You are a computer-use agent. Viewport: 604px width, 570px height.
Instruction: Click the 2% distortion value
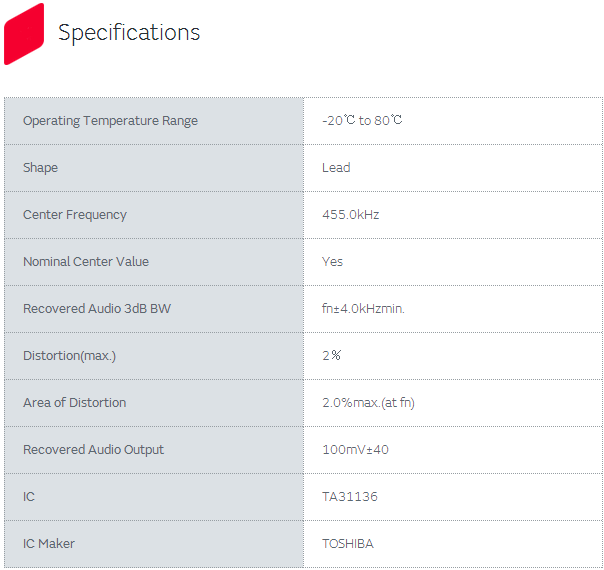[332, 356]
